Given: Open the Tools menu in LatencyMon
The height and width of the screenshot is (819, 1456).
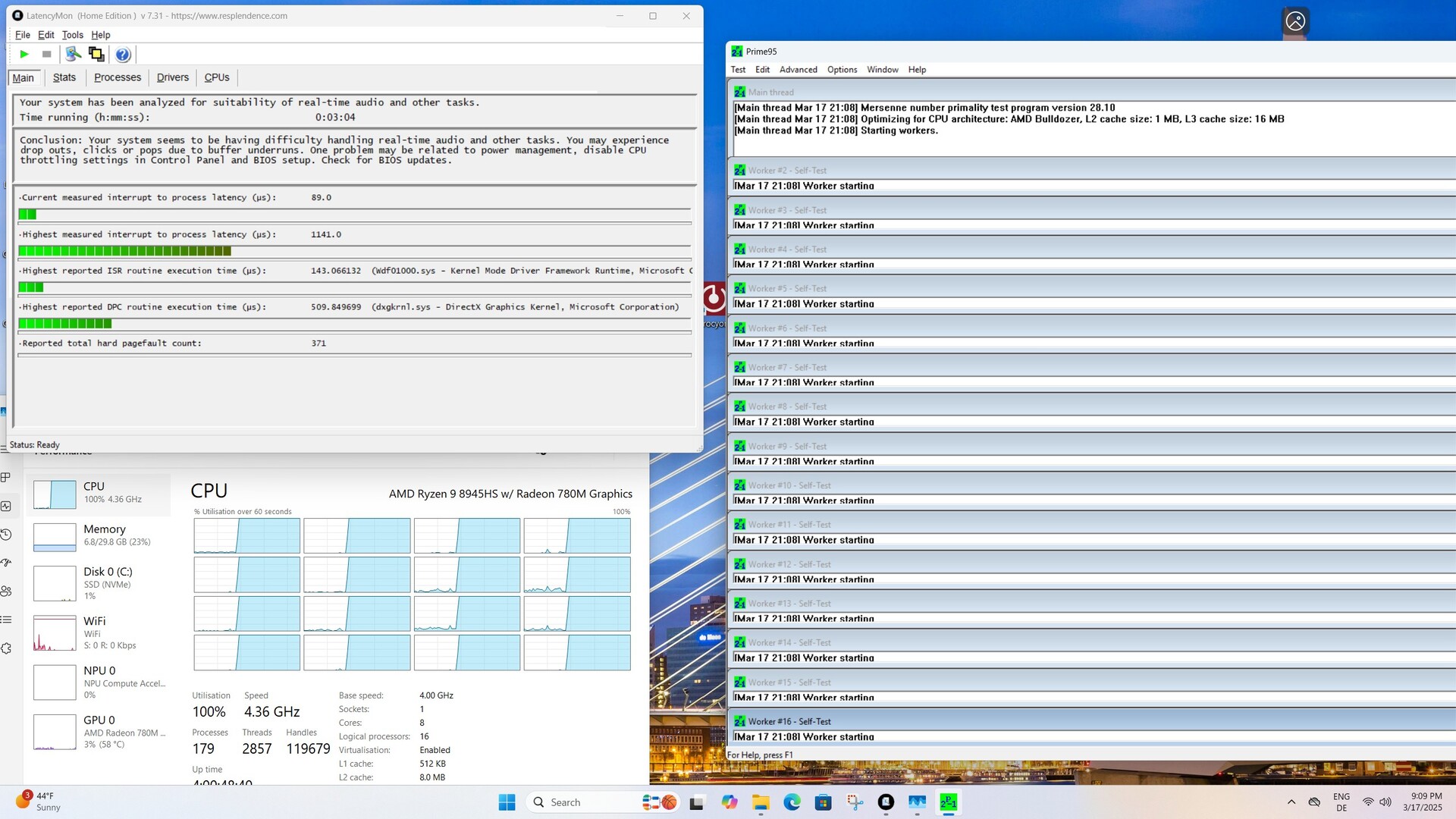Looking at the screenshot, I should tap(72, 35).
